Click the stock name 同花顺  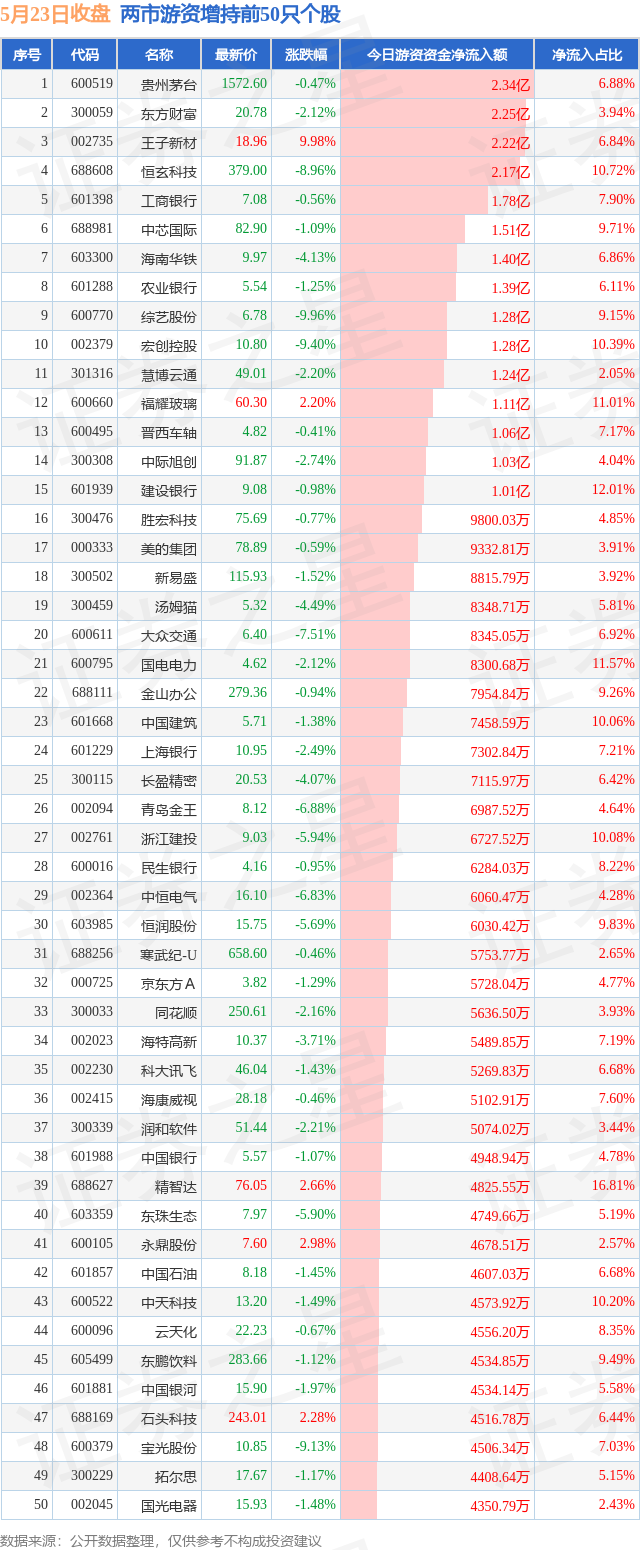click(176, 1012)
